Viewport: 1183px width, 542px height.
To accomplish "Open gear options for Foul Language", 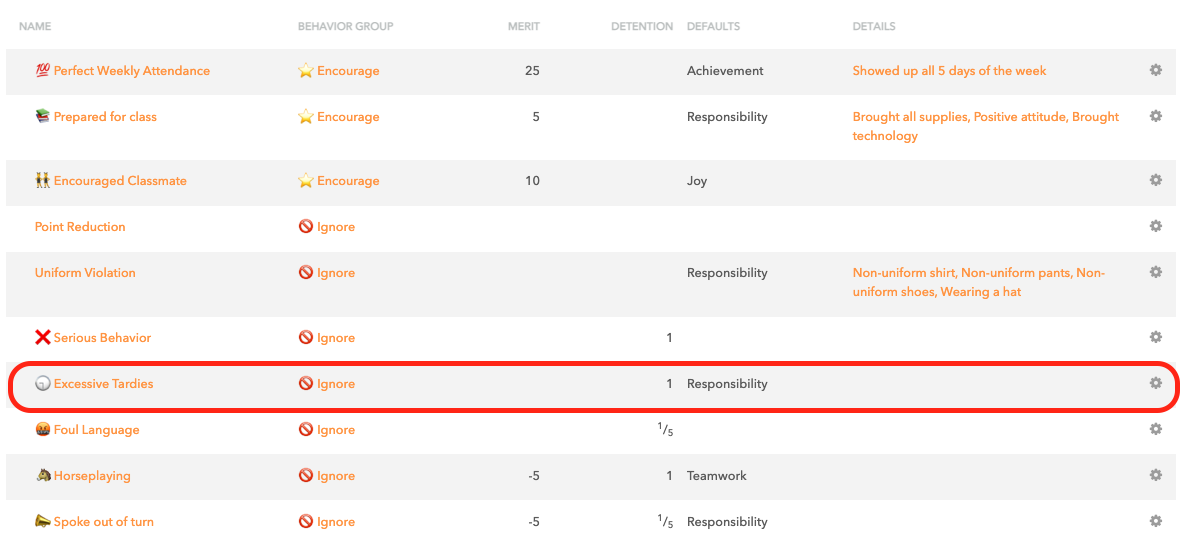I will click(x=1156, y=429).
